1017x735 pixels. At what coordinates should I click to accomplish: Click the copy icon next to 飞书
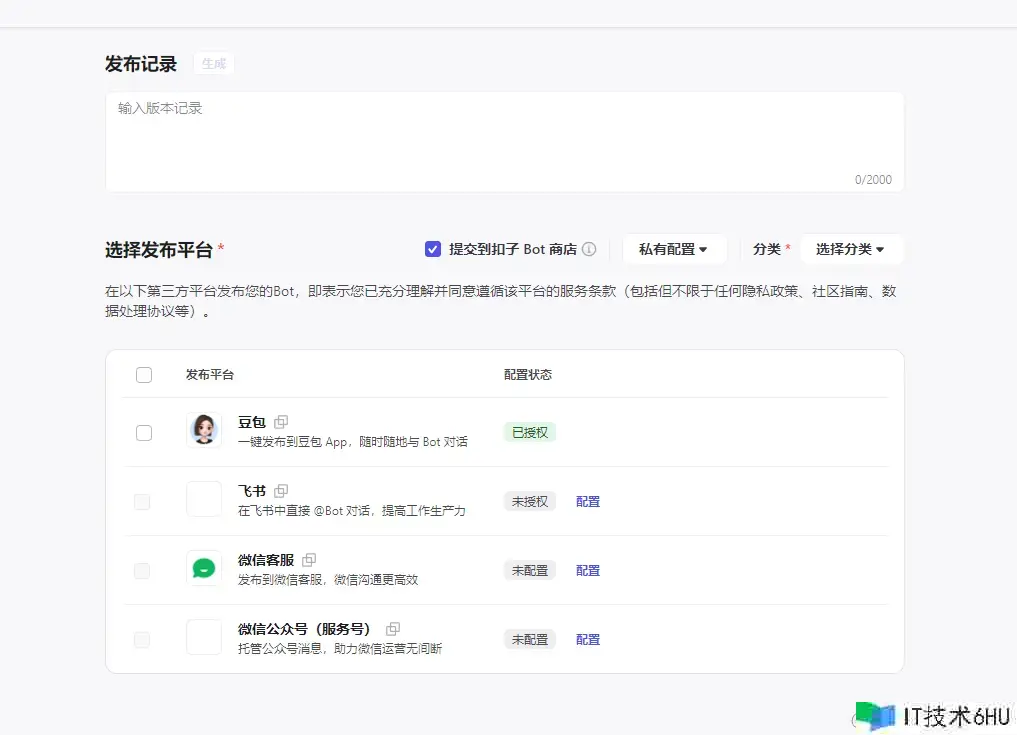[x=281, y=491]
